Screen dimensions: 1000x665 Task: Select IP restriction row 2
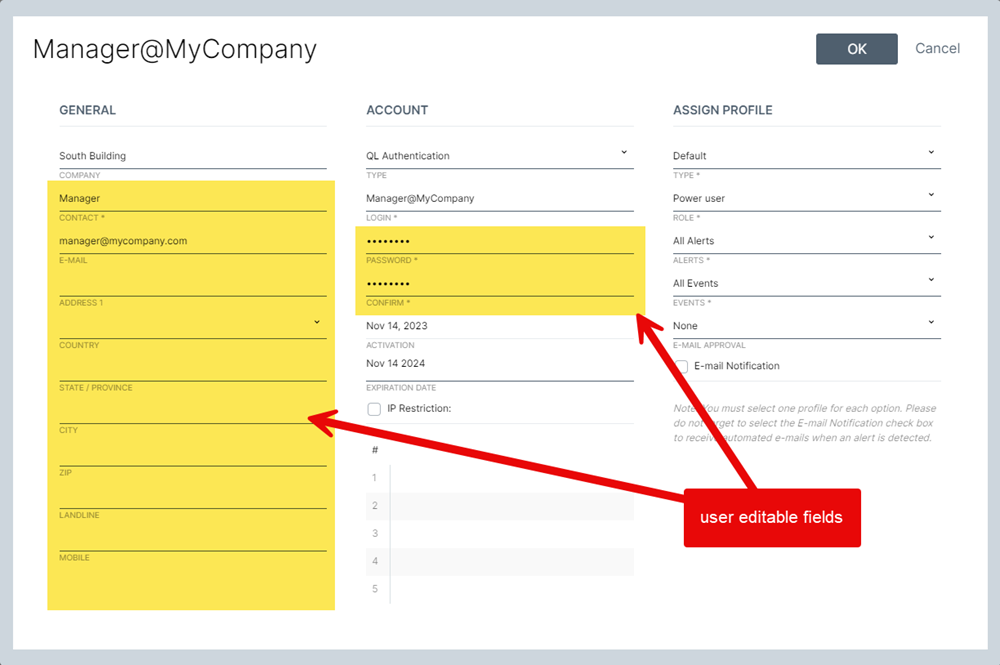point(499,506)
